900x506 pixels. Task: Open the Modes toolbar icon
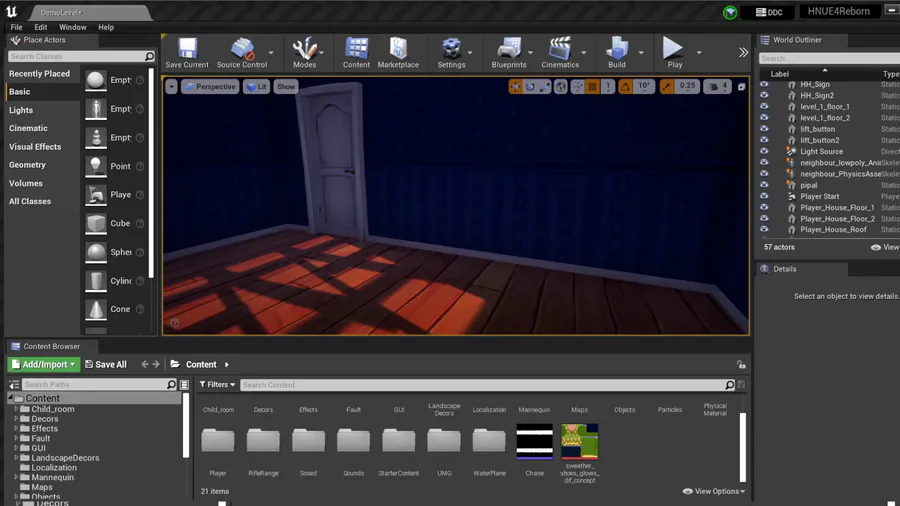[305, 53]
